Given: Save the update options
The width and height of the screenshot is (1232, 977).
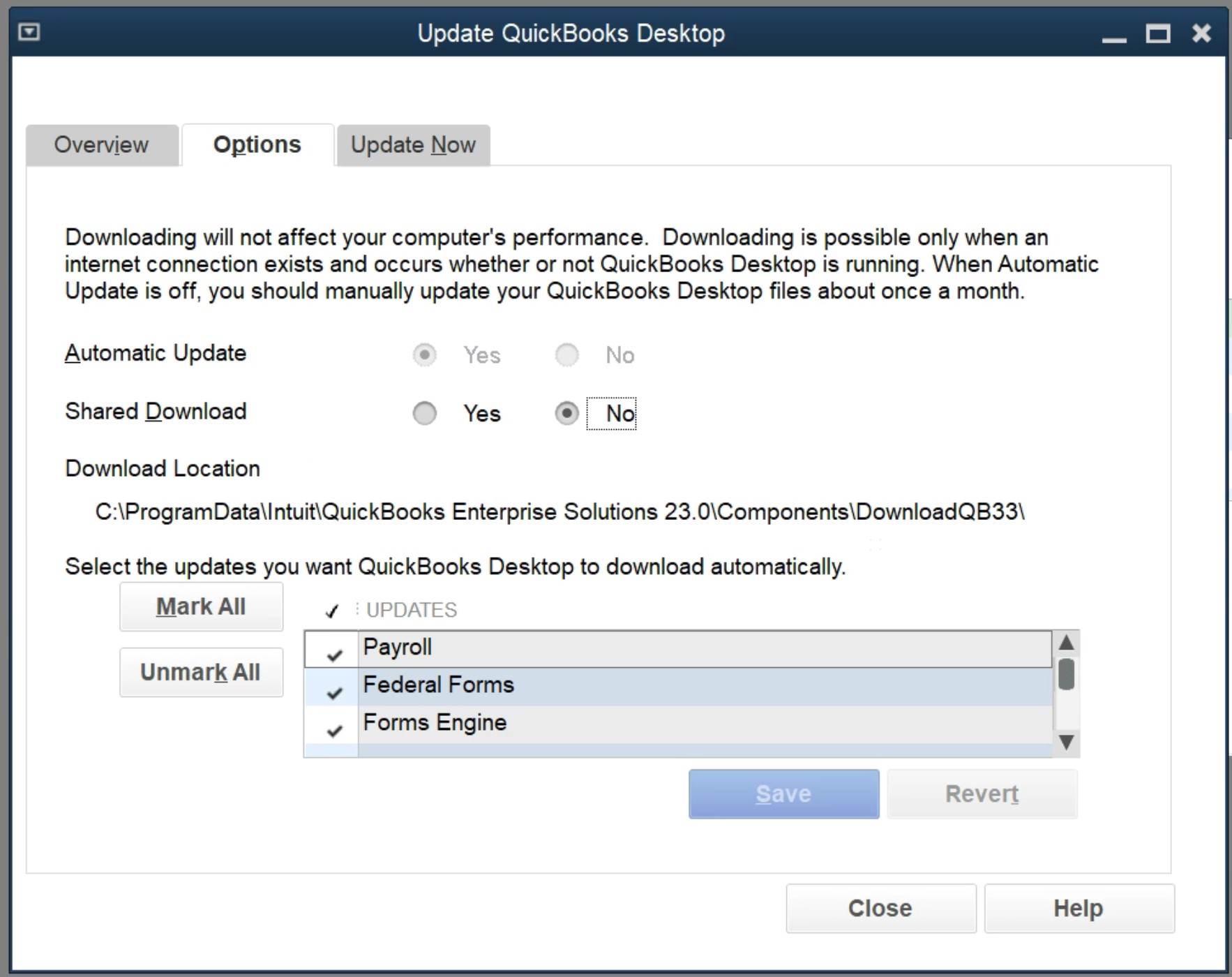Looking at the screenshot, I should point(783,793).
